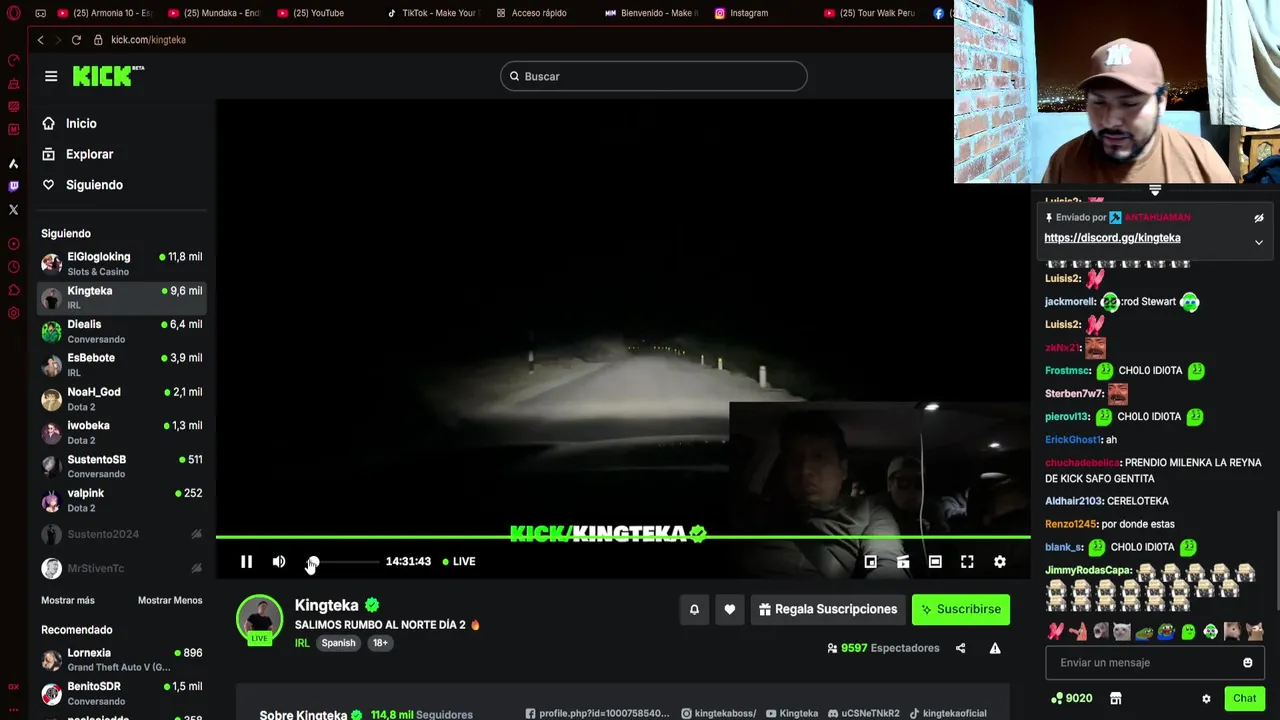Click the Spanish language tag
Viewport: 1280px width, 720px height.
coord(338,643)
